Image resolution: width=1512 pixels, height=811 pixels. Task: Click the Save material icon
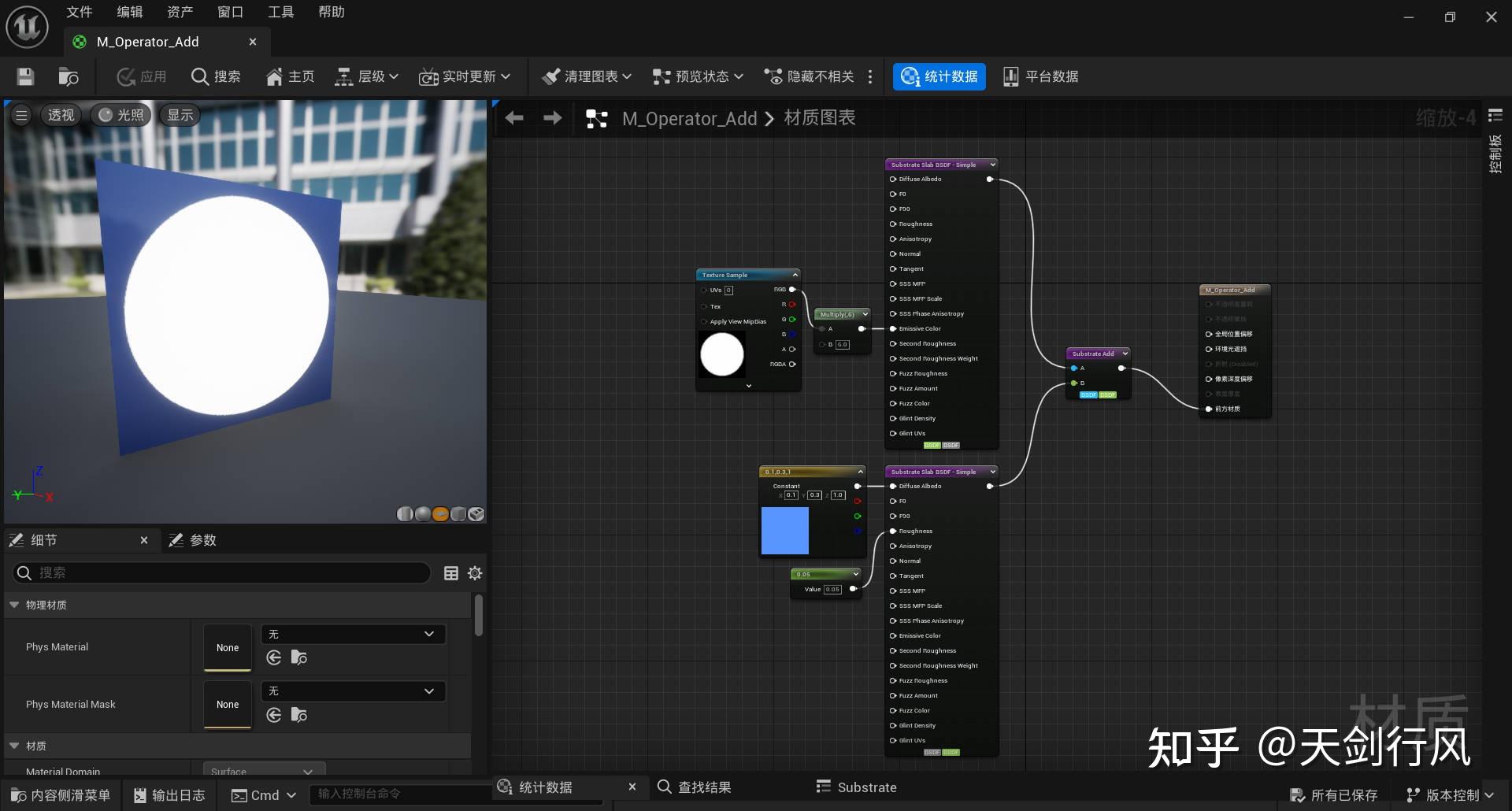point(25,76)
